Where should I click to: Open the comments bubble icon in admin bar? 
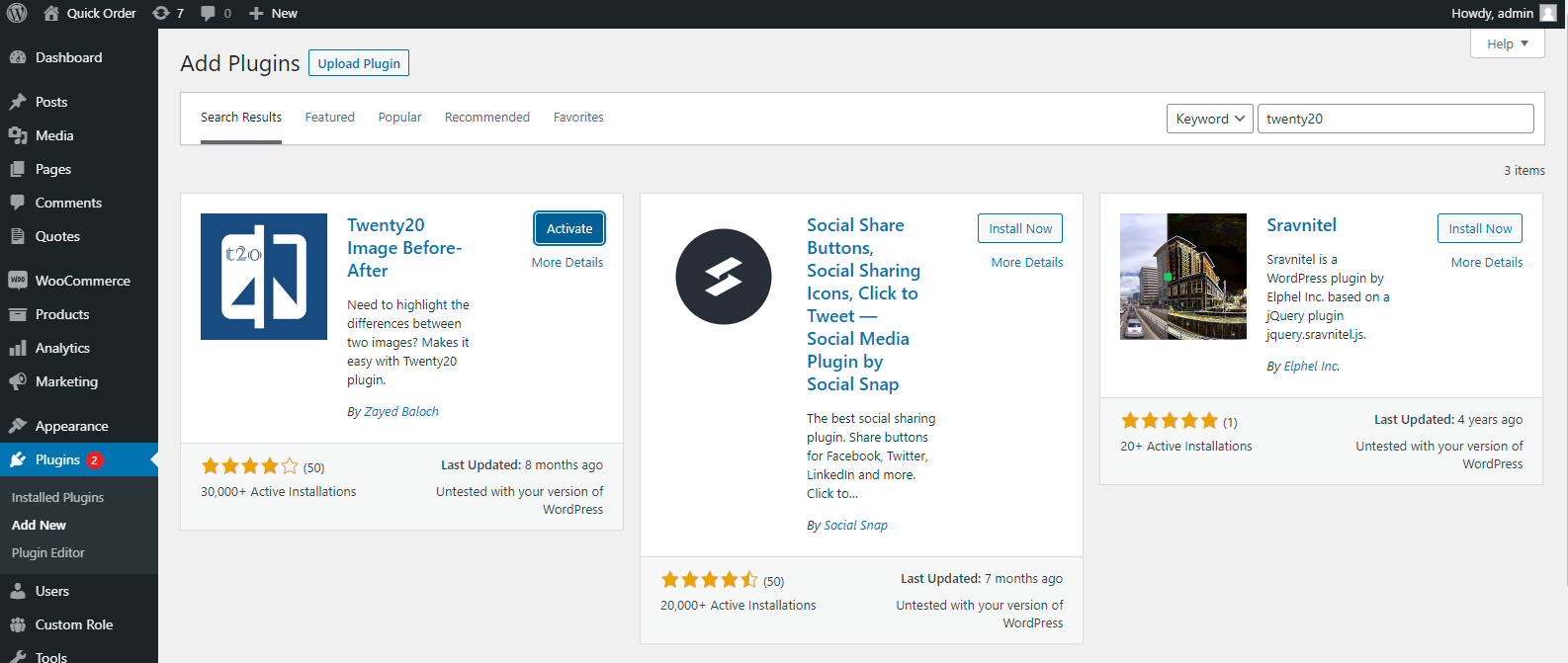tap(208, 13)
